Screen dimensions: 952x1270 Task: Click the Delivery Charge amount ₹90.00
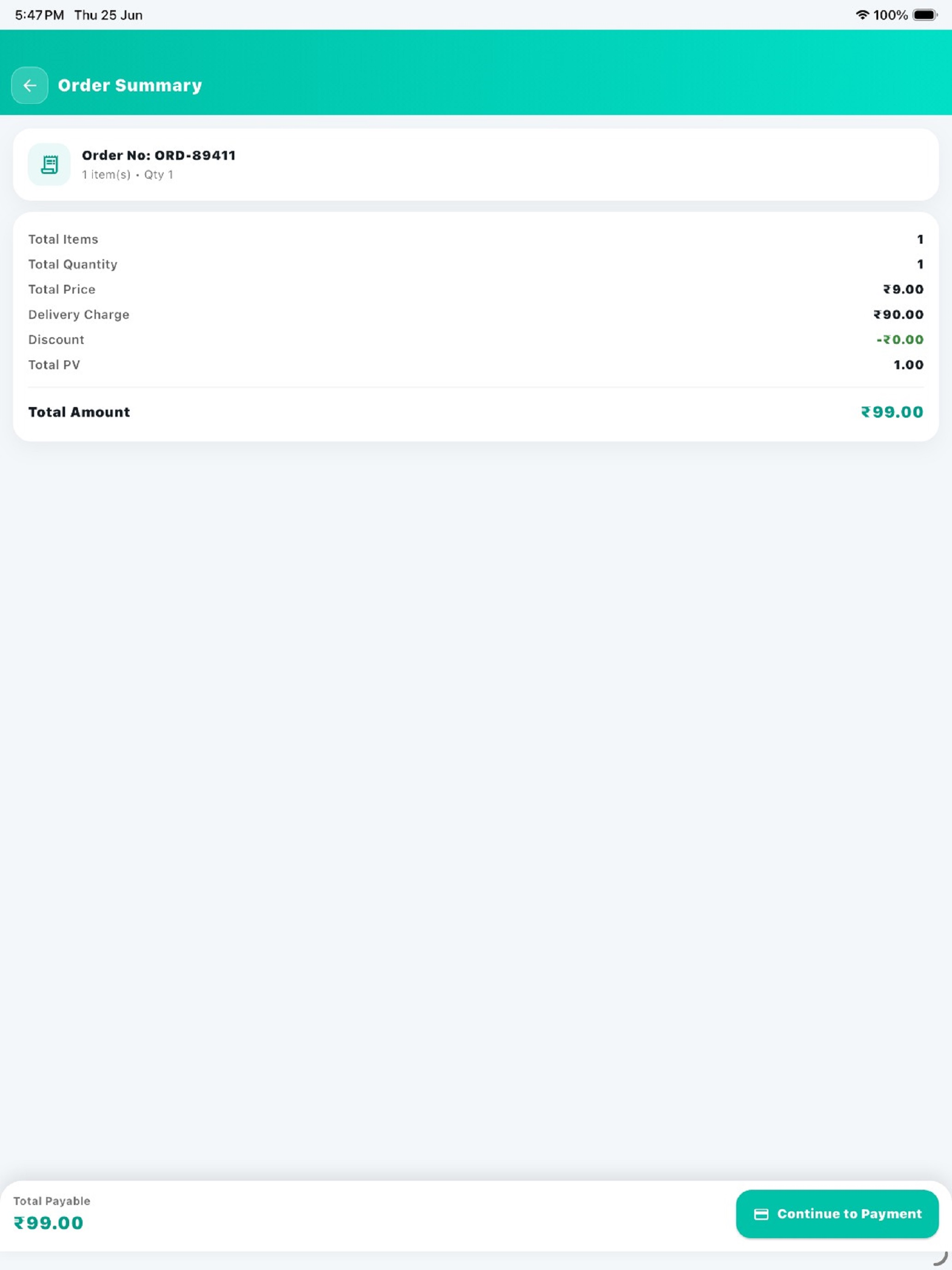tap(898, 315)
